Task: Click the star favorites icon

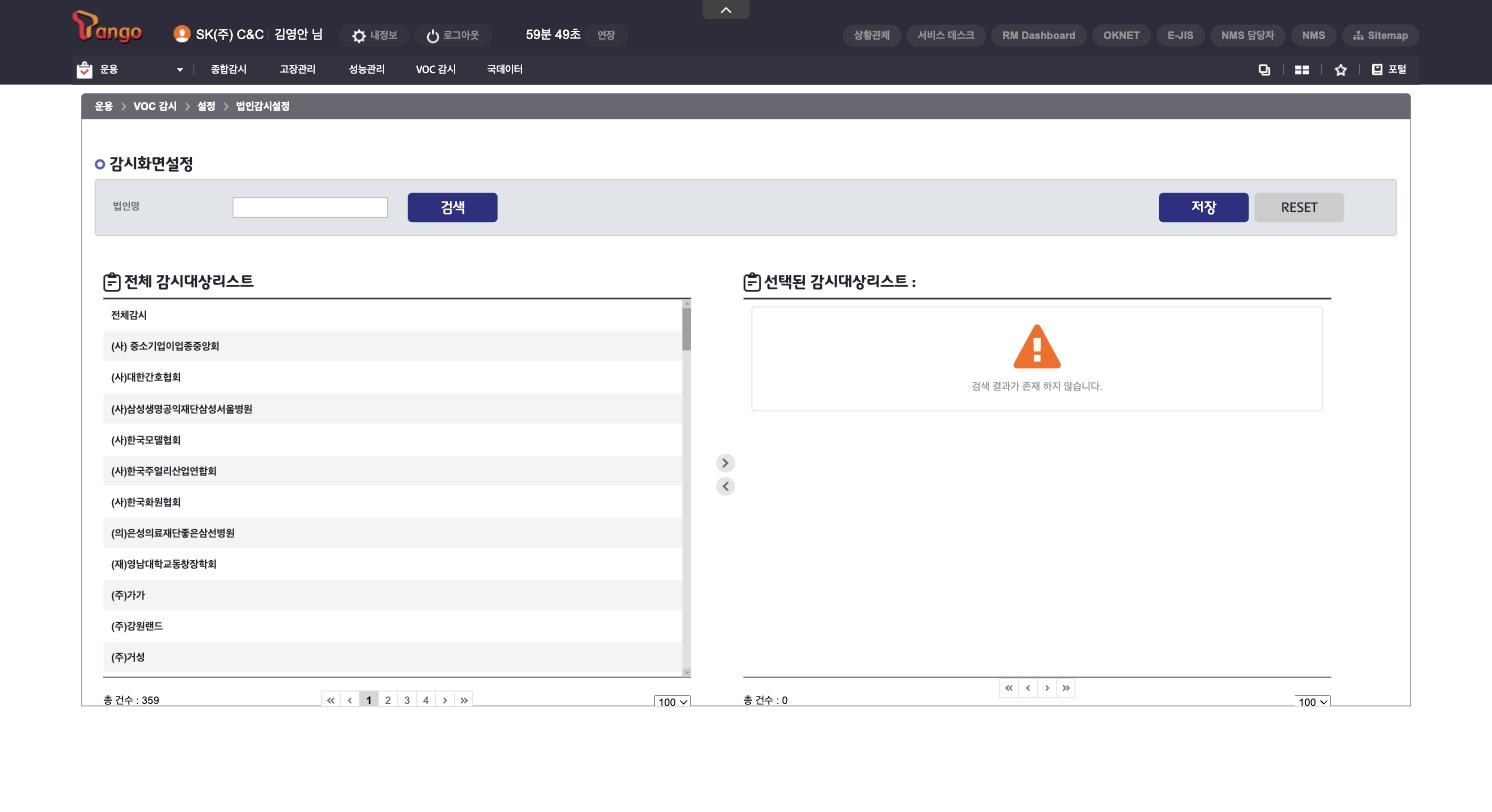Action: tap(1340, 70)
